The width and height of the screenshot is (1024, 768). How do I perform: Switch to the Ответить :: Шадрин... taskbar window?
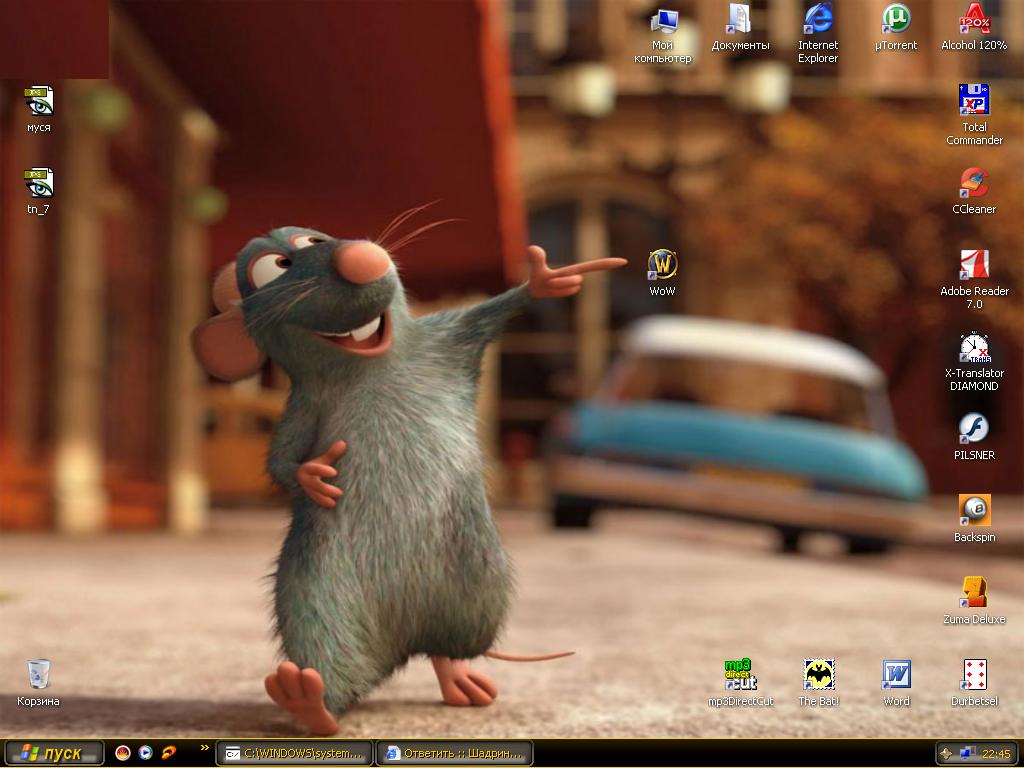click(455, 753)
